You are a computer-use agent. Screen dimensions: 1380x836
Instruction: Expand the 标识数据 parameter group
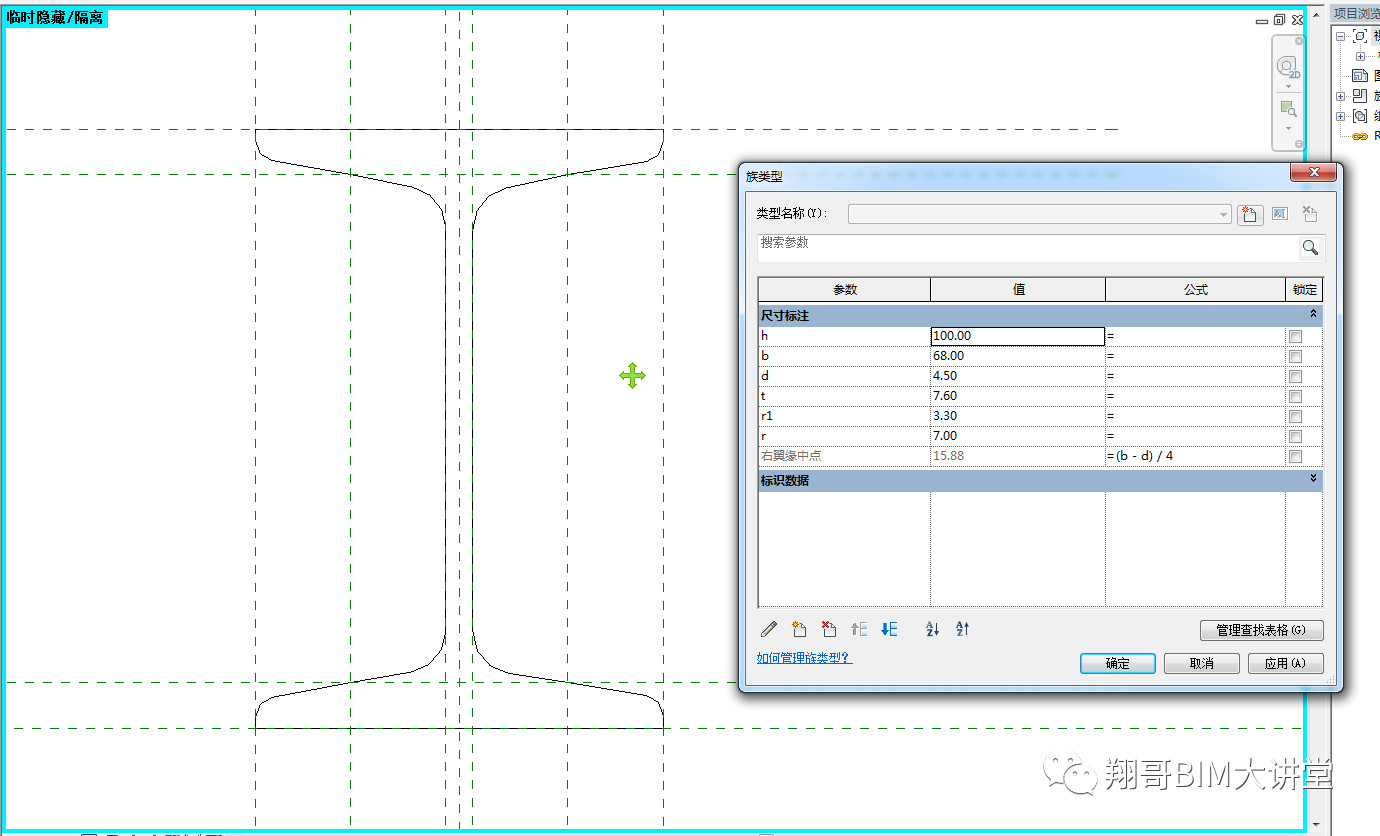coord(1312,479)
